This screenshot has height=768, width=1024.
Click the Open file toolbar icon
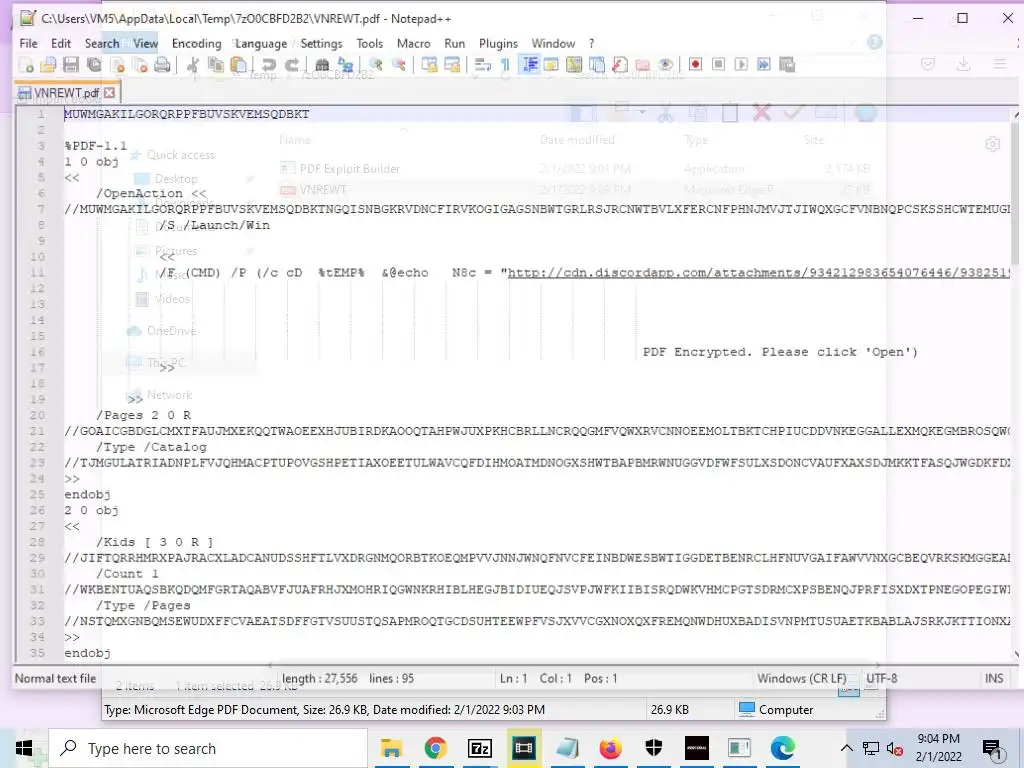tap(48, 65)
